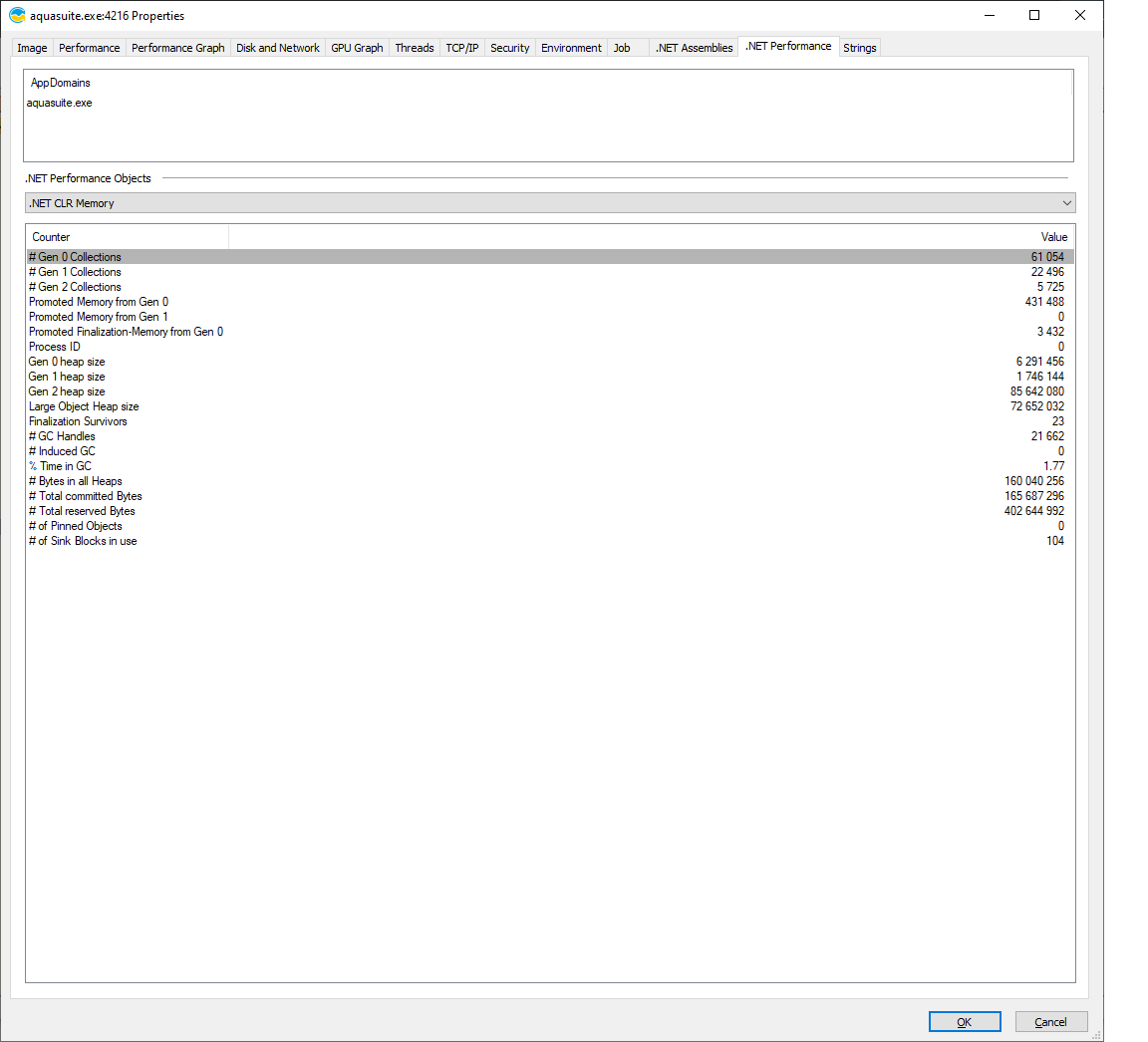The image size is (1148, 1042).
Task: Select the # of Pinned Objects row
Action: click(550, 526)
